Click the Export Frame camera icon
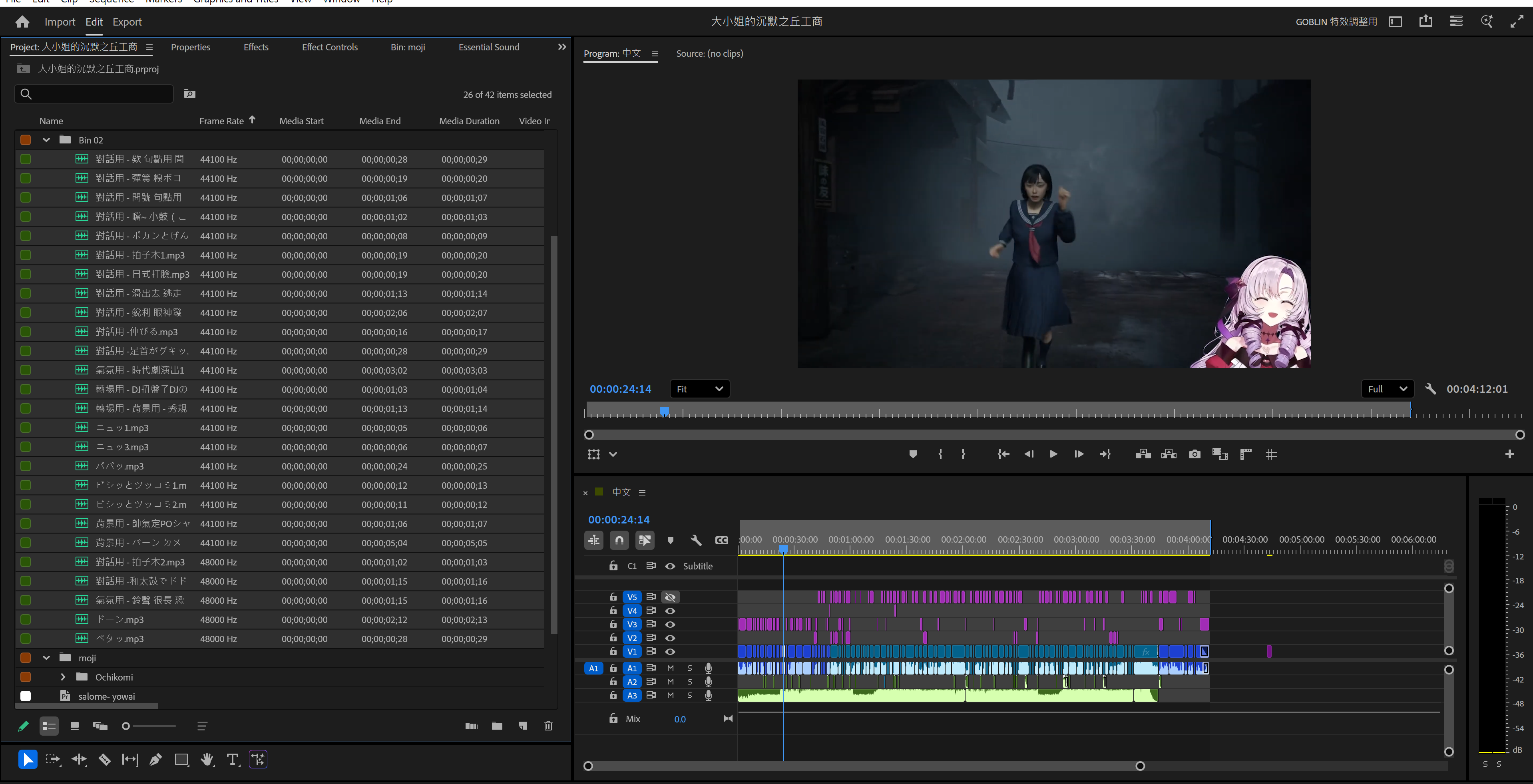 click(1194, 454)
